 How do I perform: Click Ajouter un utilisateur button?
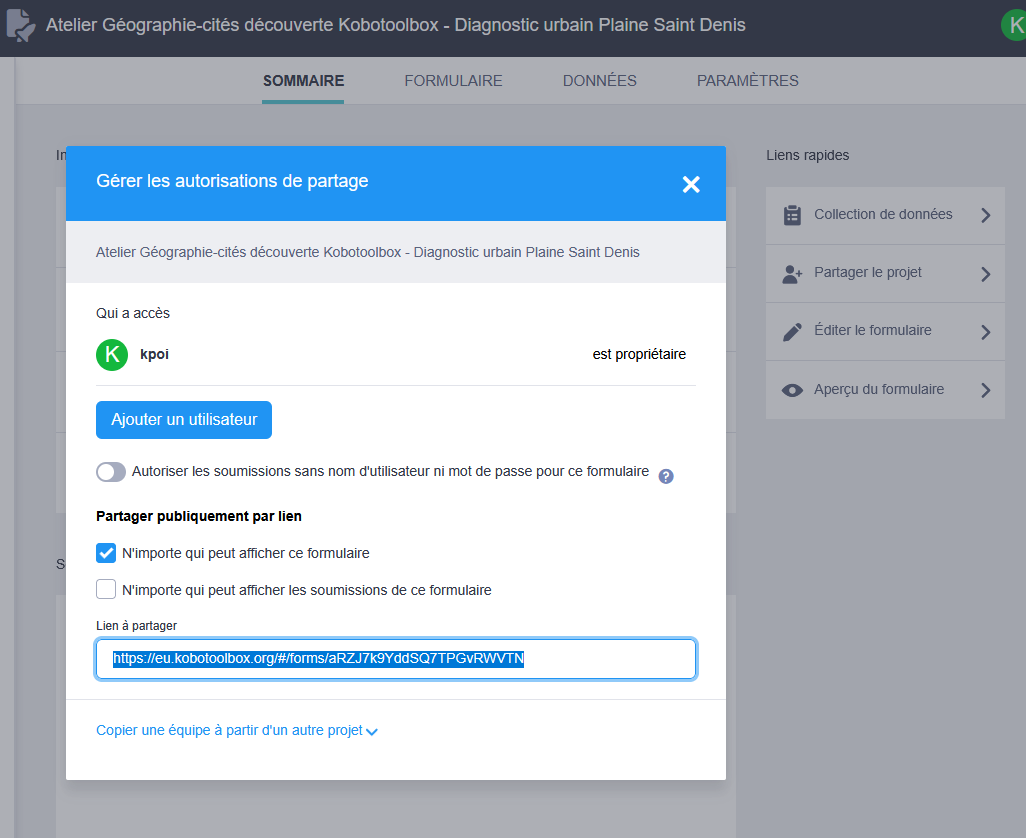[x=184, y=420]
